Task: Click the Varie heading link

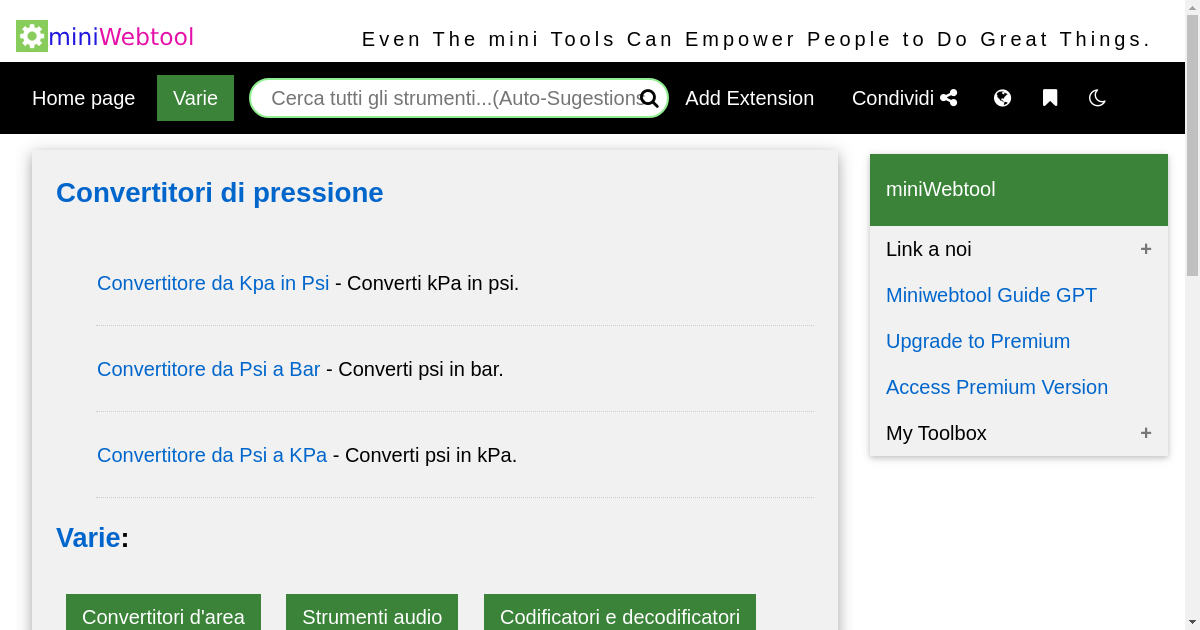Action: click(88, 538)
